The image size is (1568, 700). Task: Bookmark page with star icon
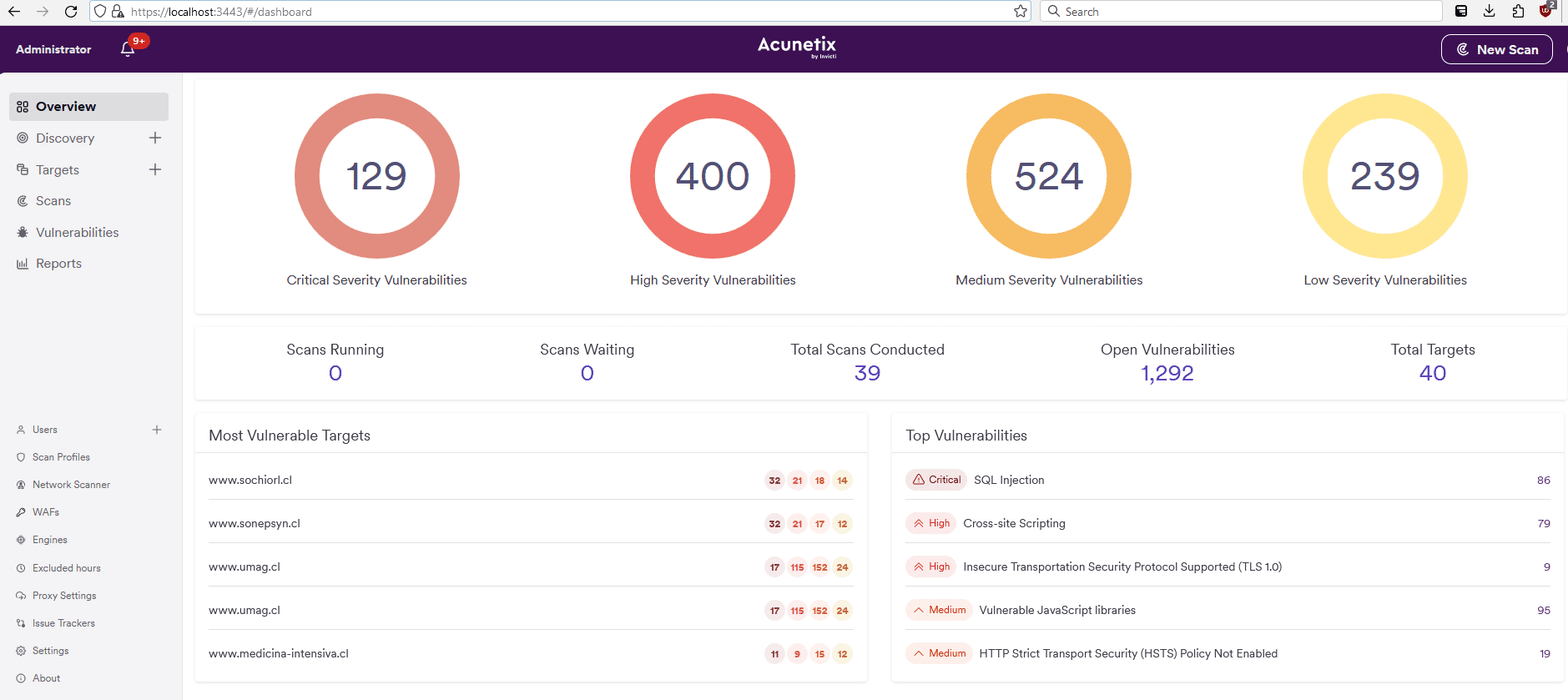click(1020, 12)
